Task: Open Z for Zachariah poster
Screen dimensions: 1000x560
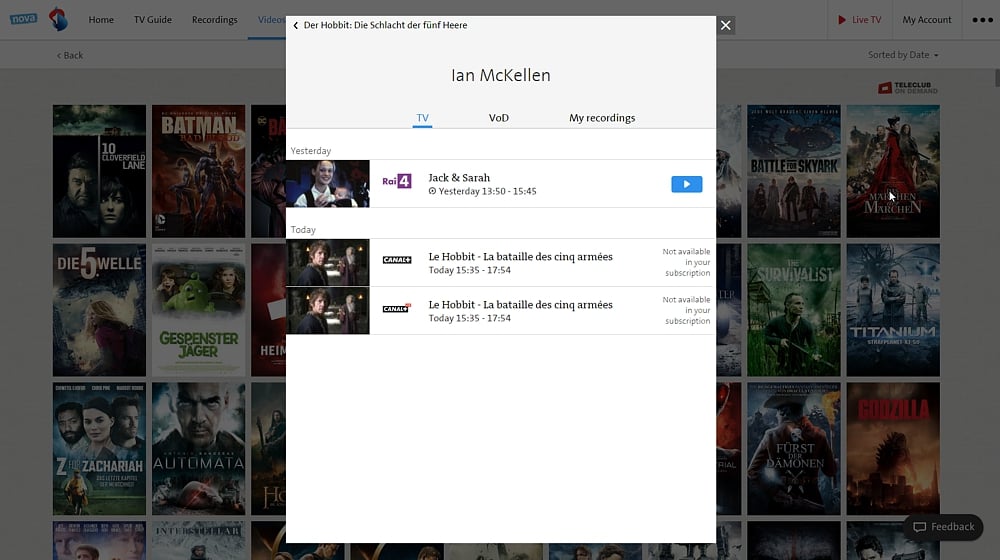Action: (x=99, y=449)
